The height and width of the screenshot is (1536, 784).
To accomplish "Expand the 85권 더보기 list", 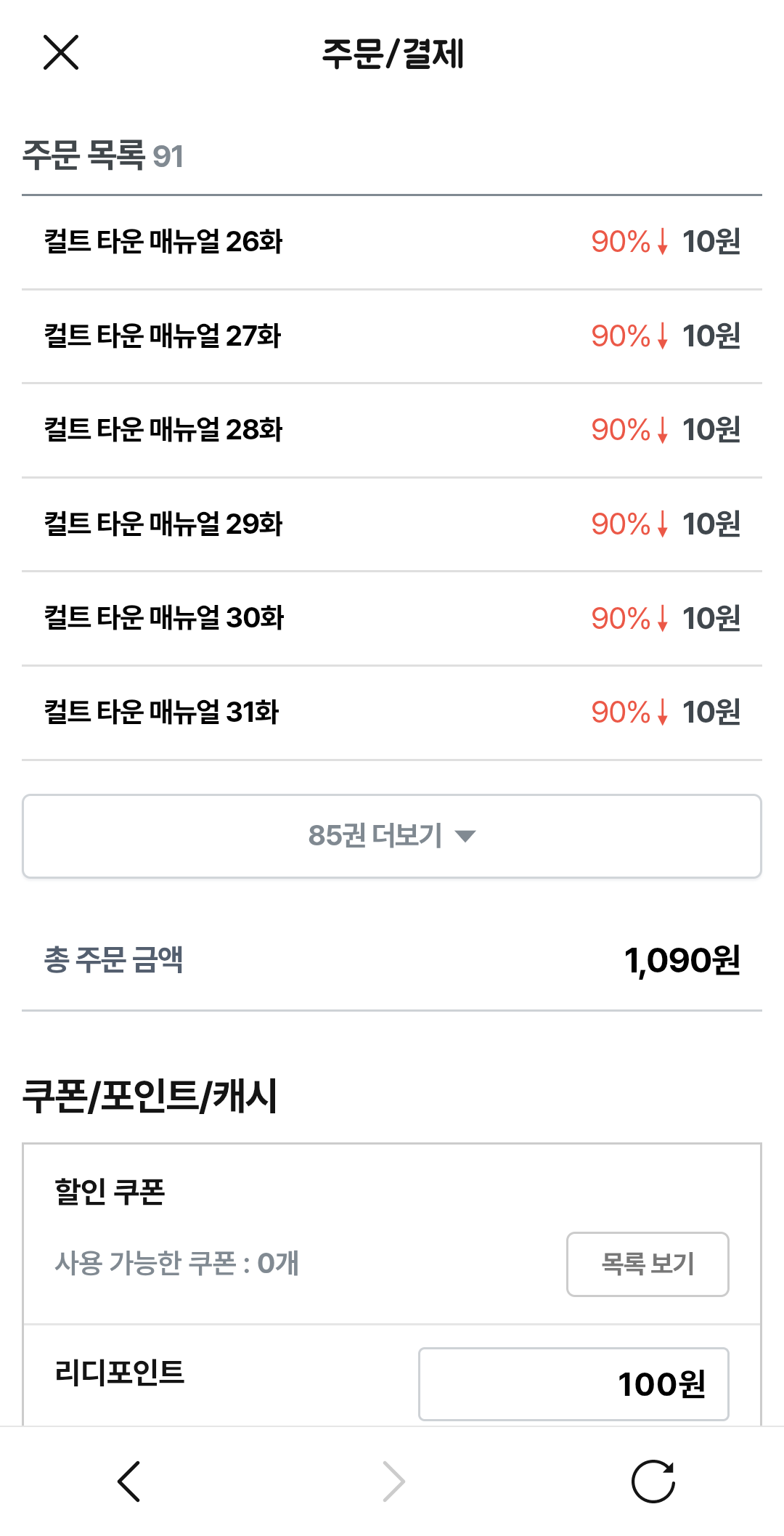I will click(x=376, y=836).
